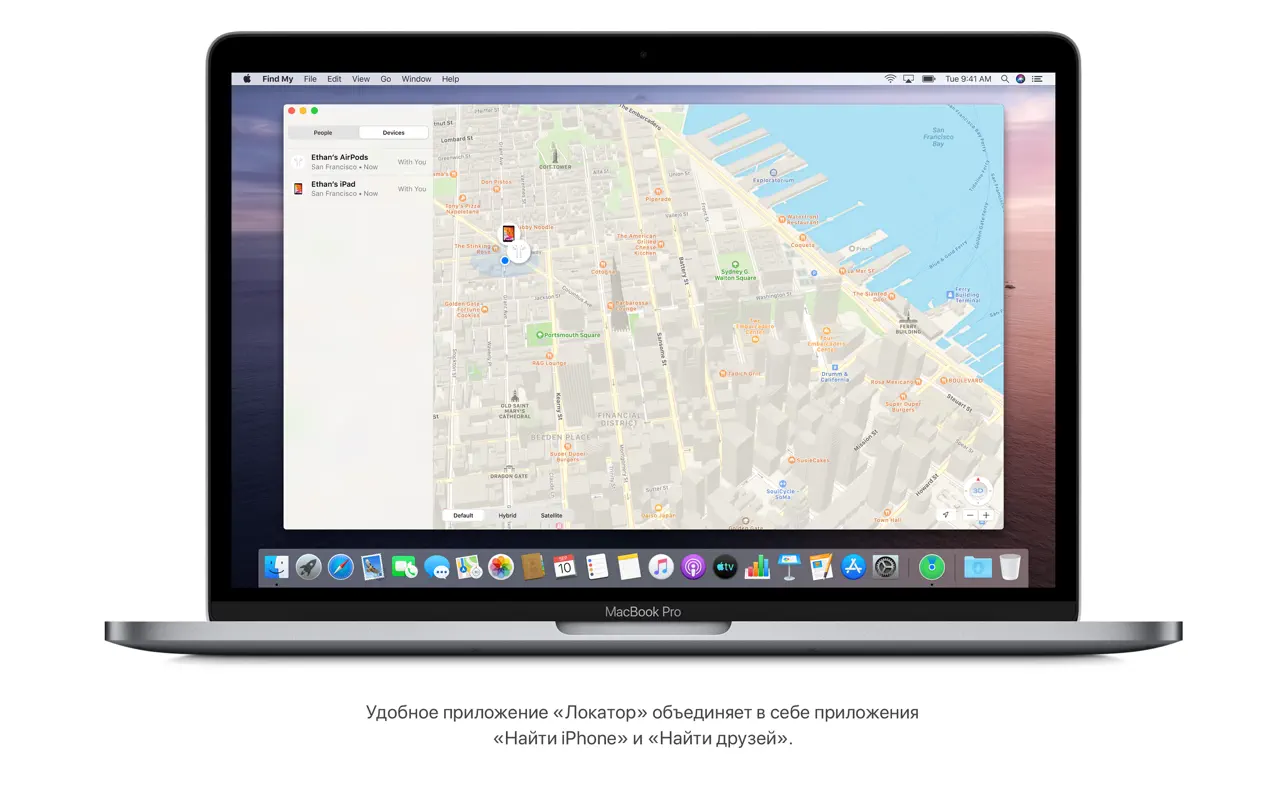Open Contacts from the Dock

point(533,568)
